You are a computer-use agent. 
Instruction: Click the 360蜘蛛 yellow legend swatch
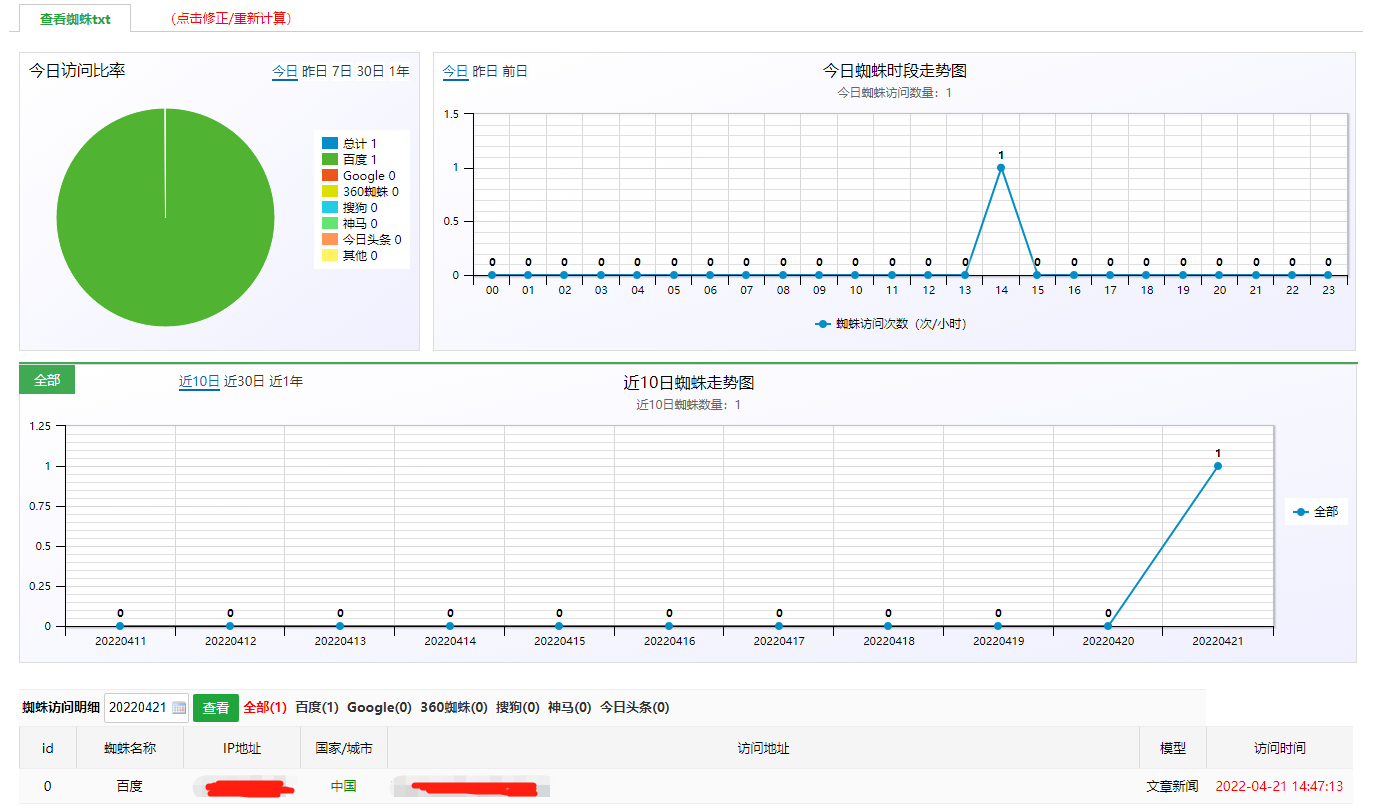pyautogui.click(x=330, y=192)
